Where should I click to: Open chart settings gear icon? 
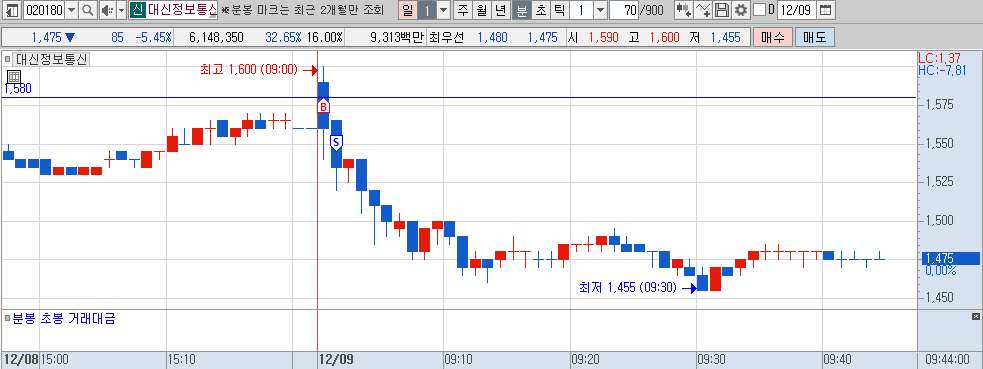pos(740,10)
